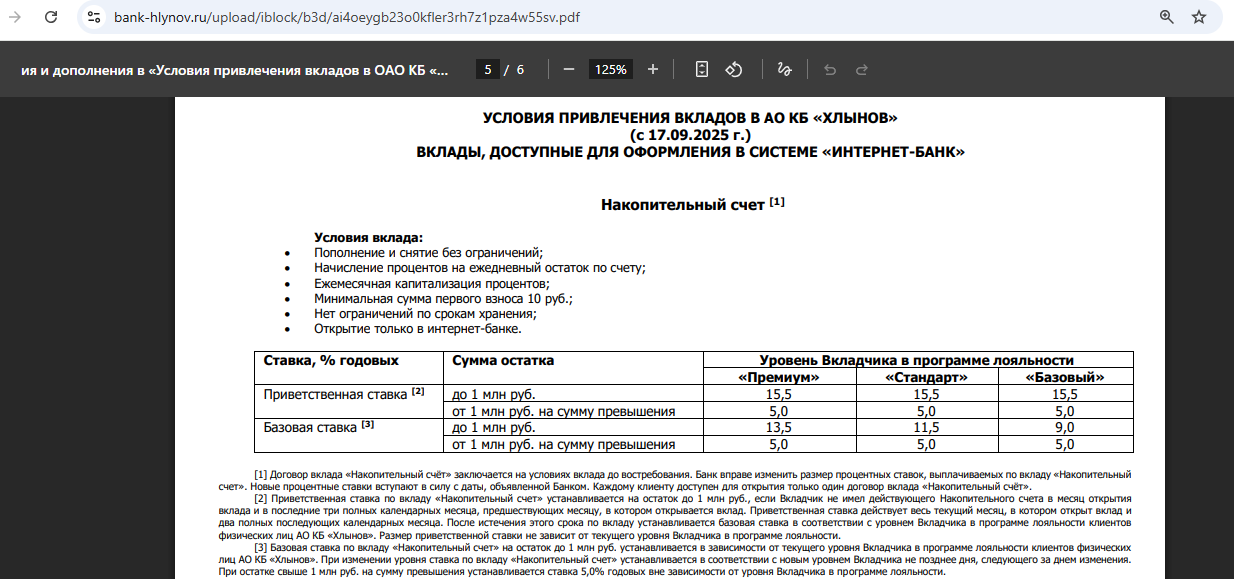The height and width of the screenshot is (579, 1234).
Task: Click bullet 'Минимальная сумма первого взноса 10 руб.'
Action: [443, 298]
